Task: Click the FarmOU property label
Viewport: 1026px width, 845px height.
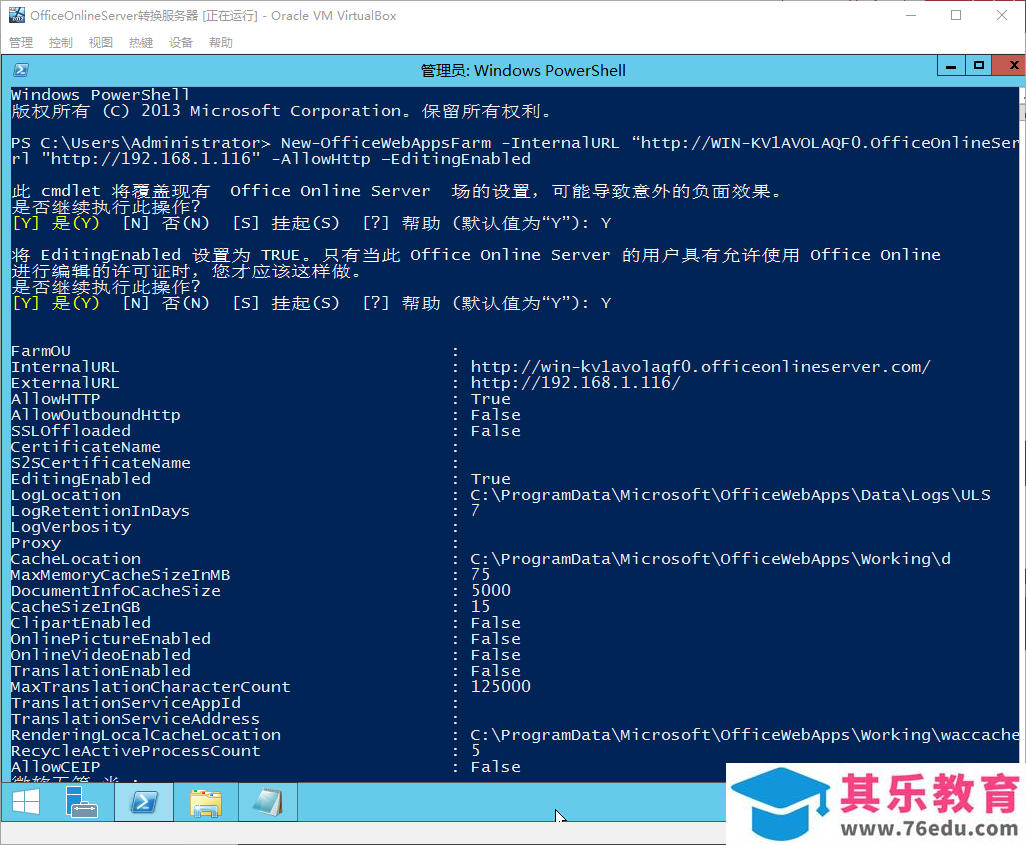Action: click(41, 351)
